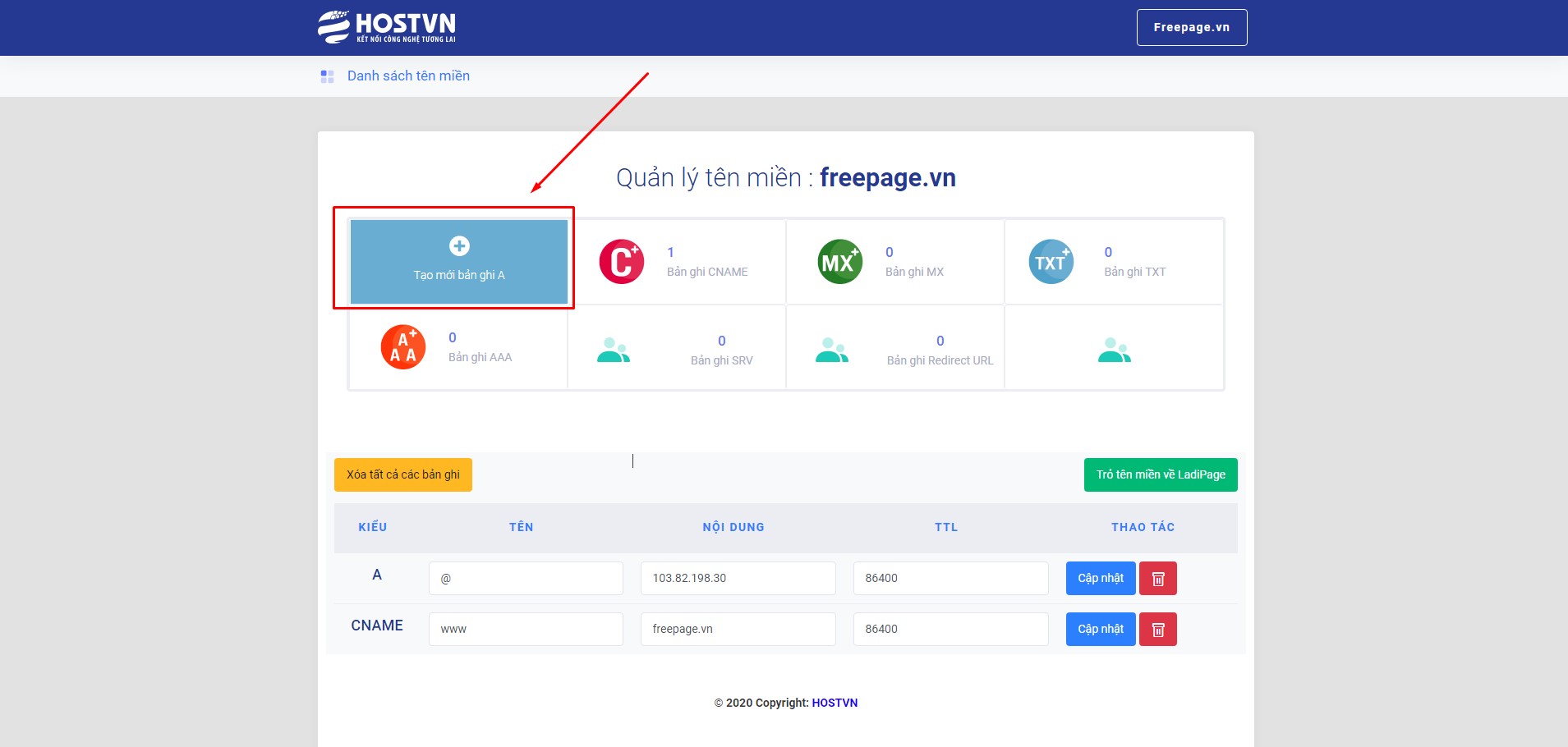Click the A type label in first row
The height and width of the screenshot is (747, 1568).
(x=377, y=575)
